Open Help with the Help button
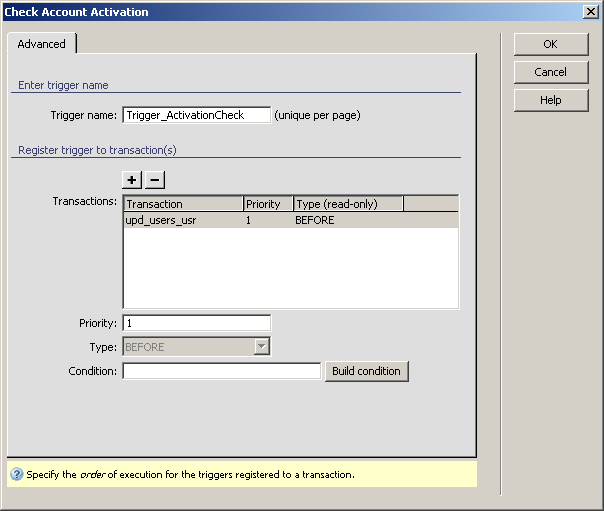Screen dimensions: 604x511 (x=550, y=100)
